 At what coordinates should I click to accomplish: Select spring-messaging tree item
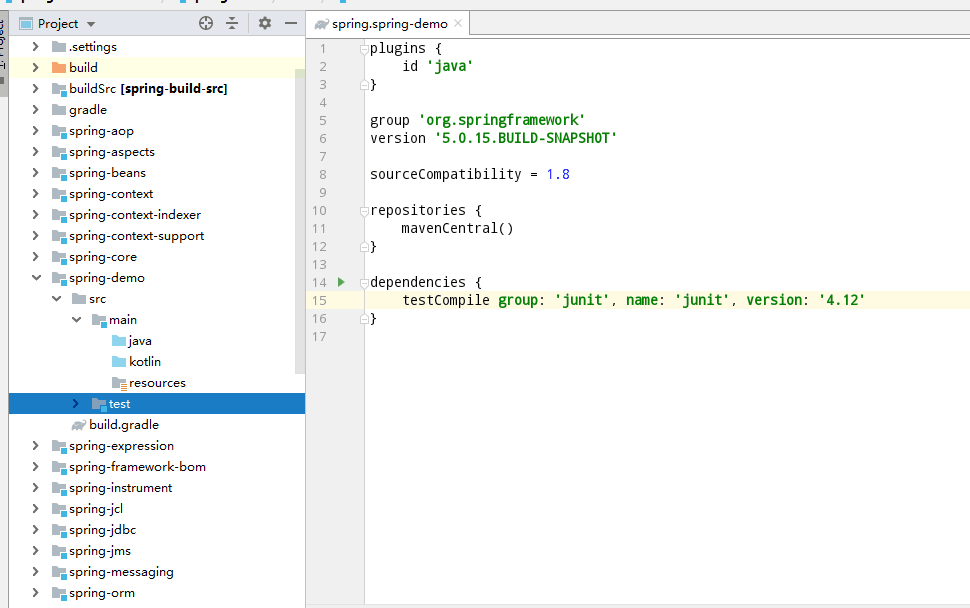(x=121, y=572)
